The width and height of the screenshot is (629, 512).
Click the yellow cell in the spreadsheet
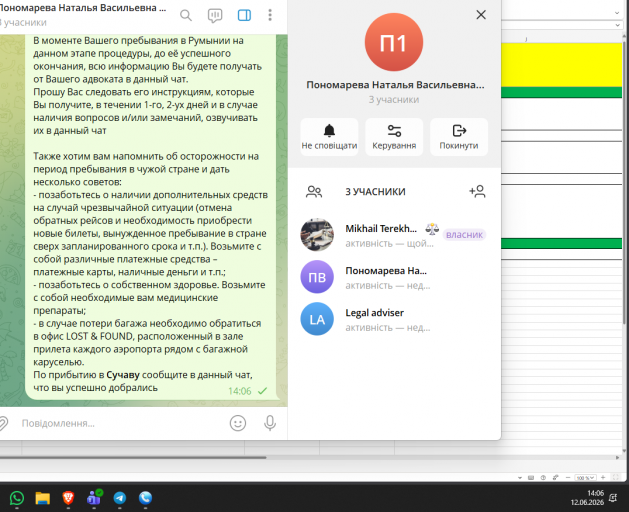[x=561, y=65]
